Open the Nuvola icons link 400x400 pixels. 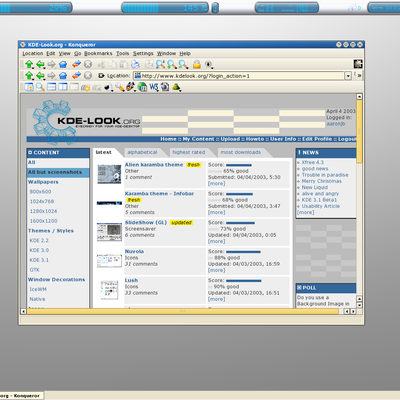point(134,251)
